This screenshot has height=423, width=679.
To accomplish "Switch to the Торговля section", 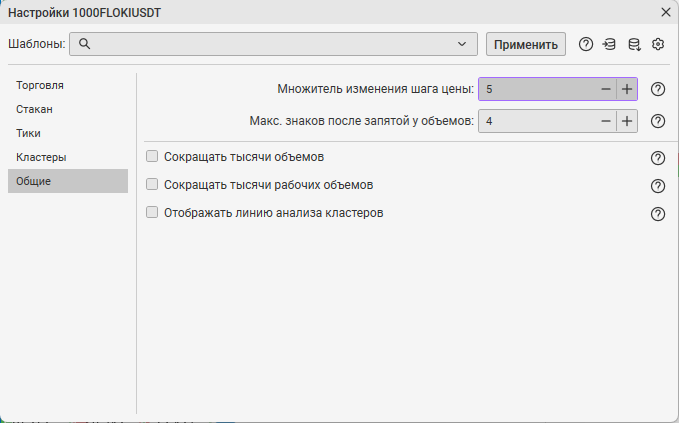I will (40, 85).
